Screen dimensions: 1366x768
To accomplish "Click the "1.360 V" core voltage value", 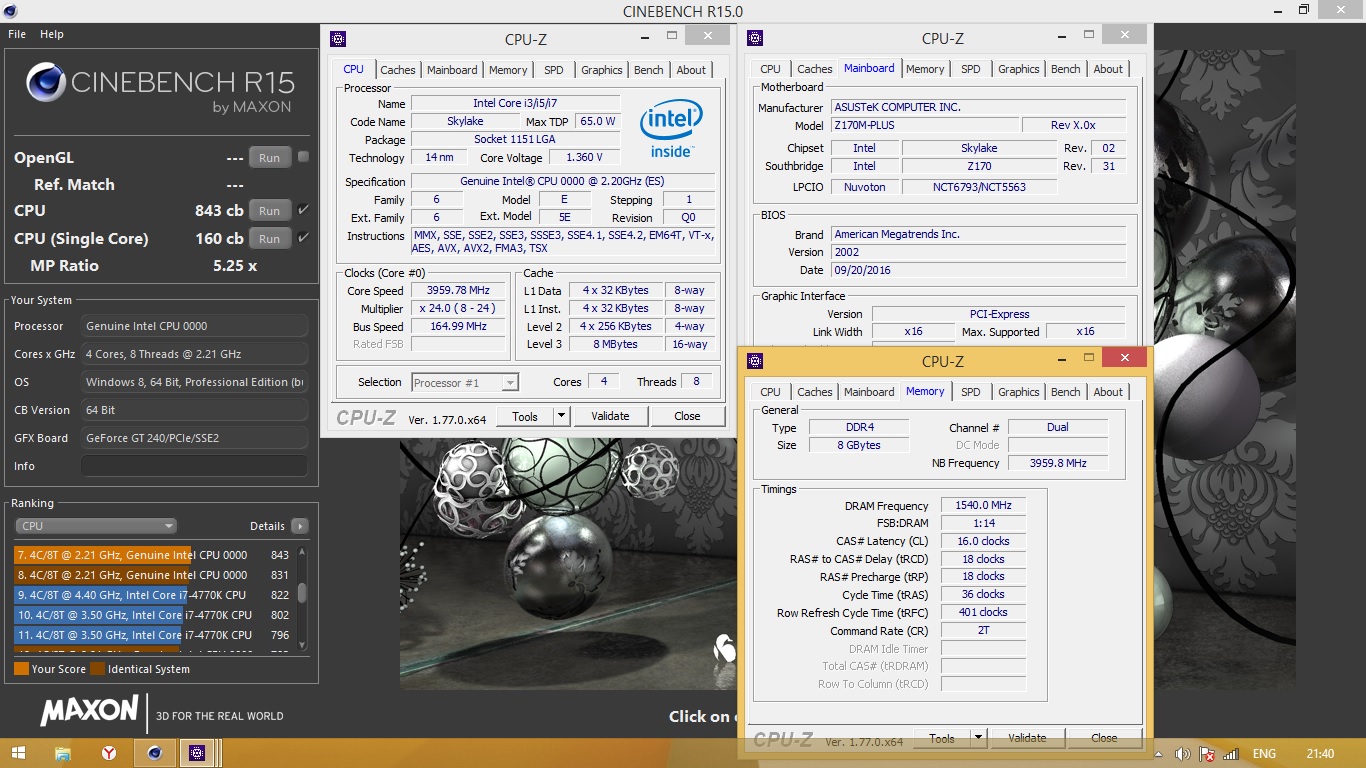I will [584, 158].
